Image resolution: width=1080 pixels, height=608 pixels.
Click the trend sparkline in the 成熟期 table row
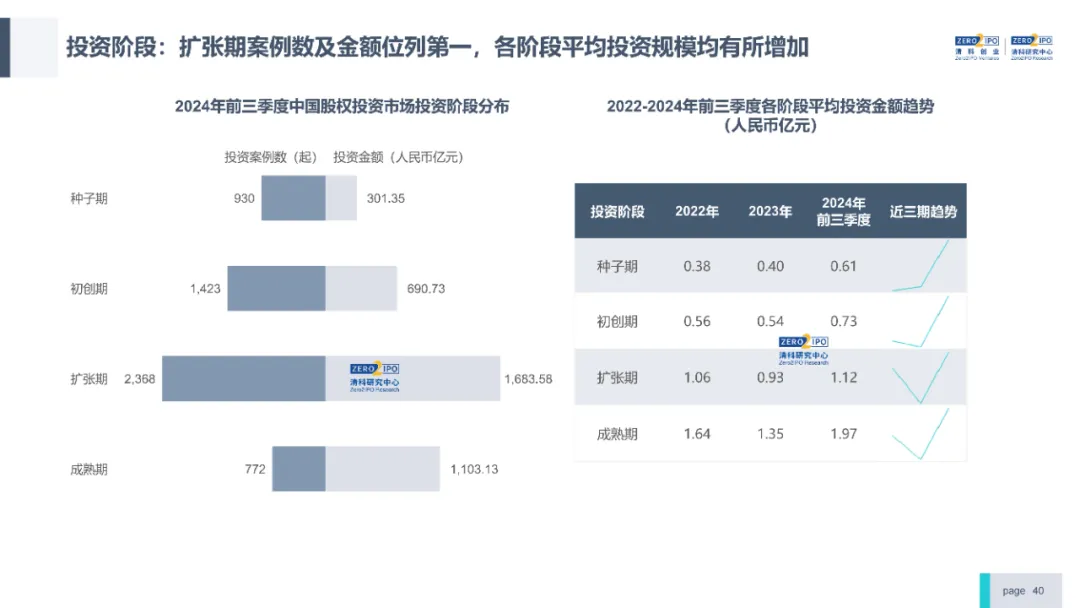click(921, 434)
